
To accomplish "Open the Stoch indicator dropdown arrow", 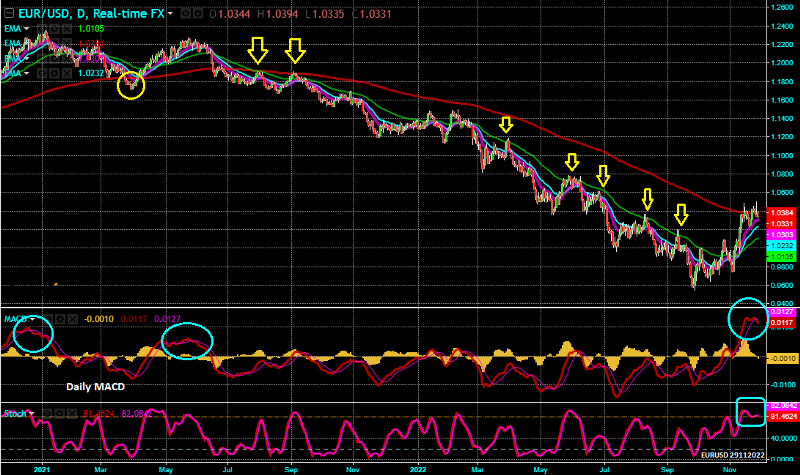I will pyautogui.click(x=32, y=414).
